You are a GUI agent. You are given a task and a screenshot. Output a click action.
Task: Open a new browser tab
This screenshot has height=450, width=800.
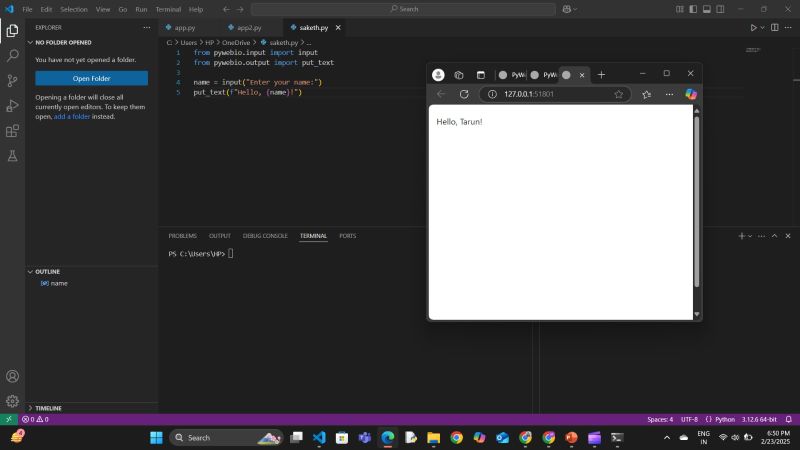tap(601, 75)
